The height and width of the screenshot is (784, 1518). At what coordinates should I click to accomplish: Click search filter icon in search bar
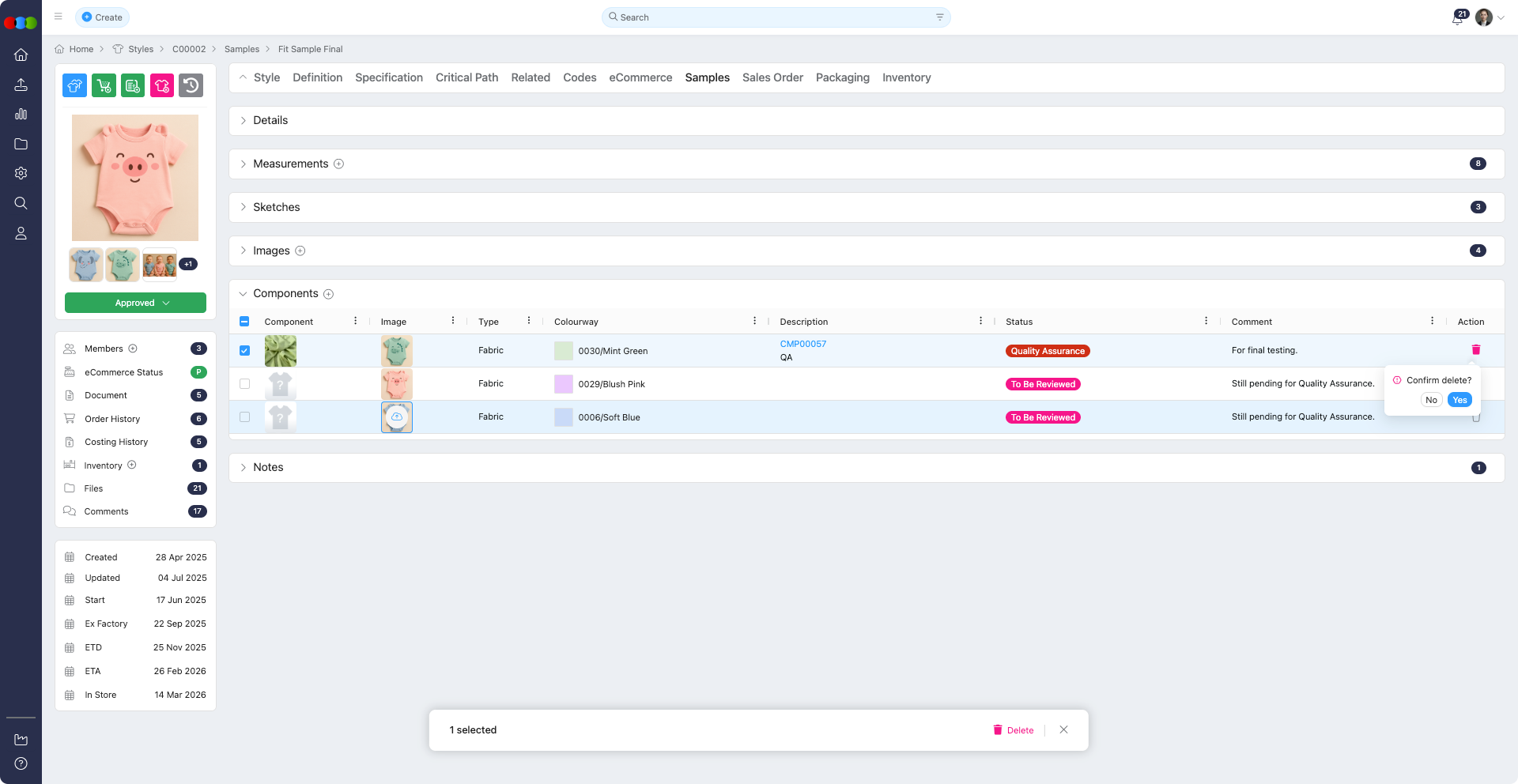click(939, 17)
